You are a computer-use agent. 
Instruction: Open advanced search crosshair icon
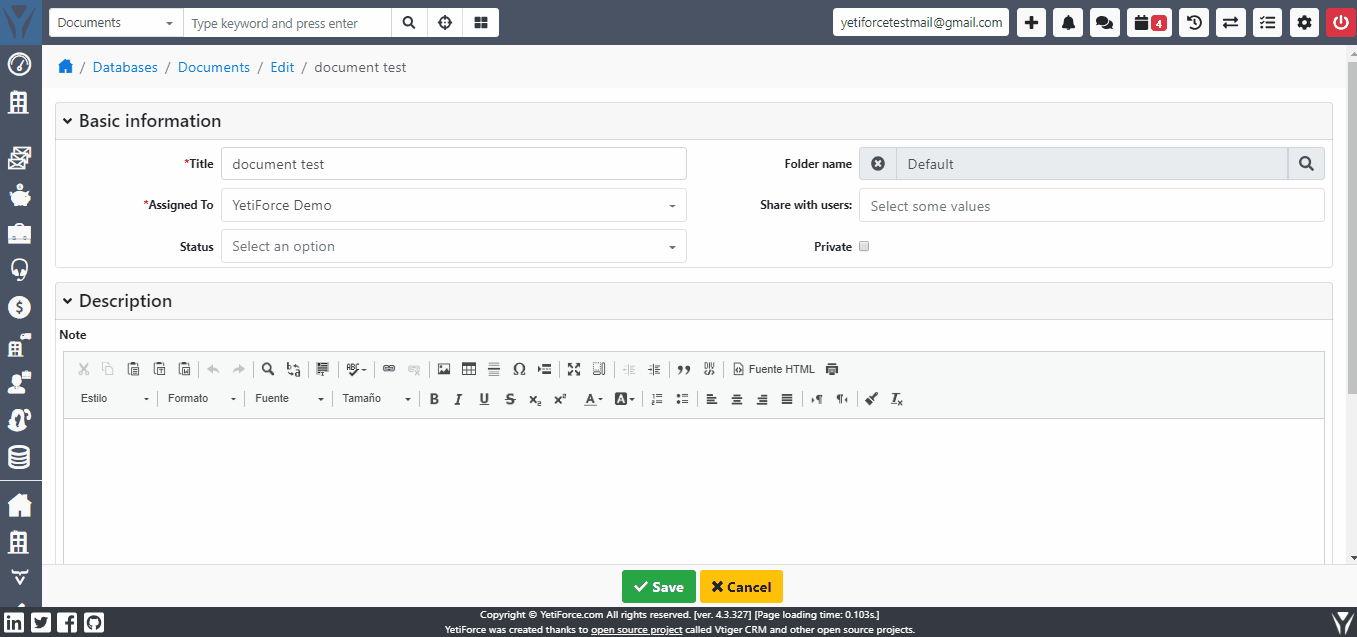(x=445, y=23)
